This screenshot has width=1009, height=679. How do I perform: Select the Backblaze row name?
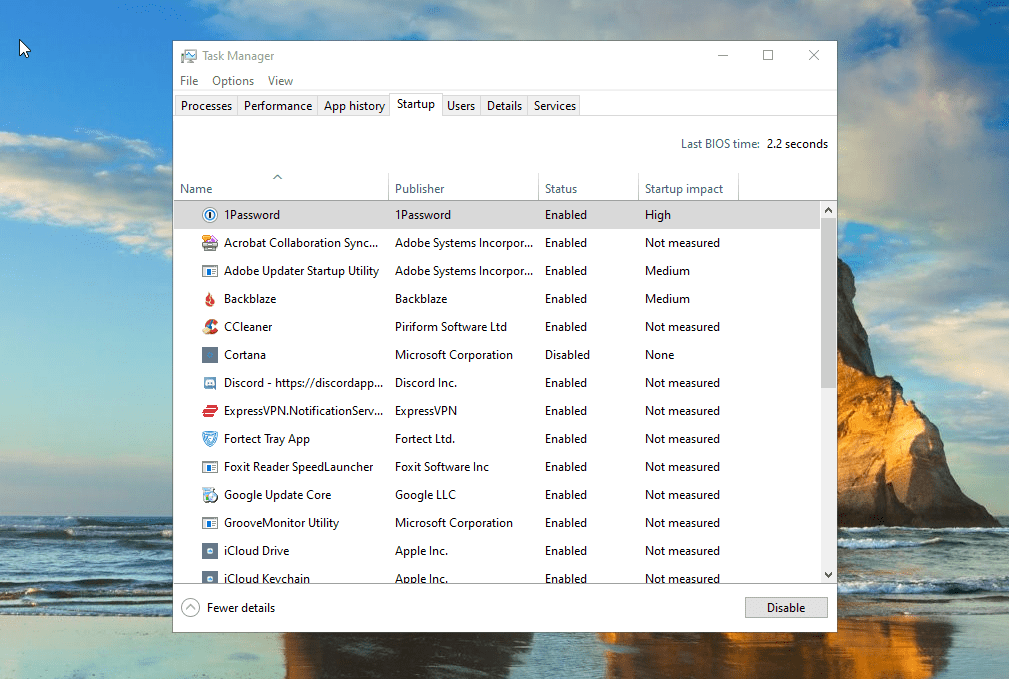click(250, 299)
